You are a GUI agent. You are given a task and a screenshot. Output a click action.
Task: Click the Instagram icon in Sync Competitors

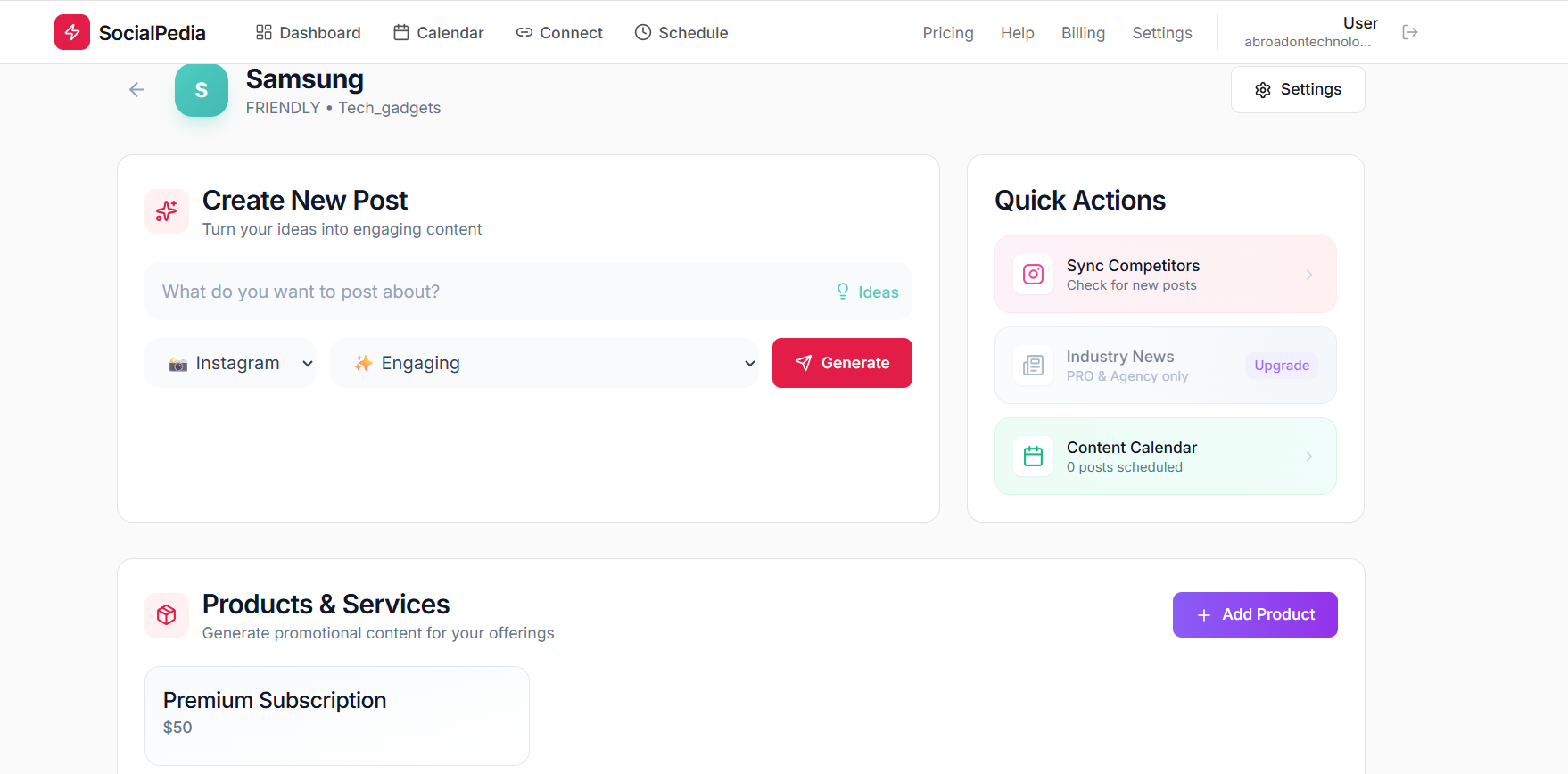point(1033,275)
